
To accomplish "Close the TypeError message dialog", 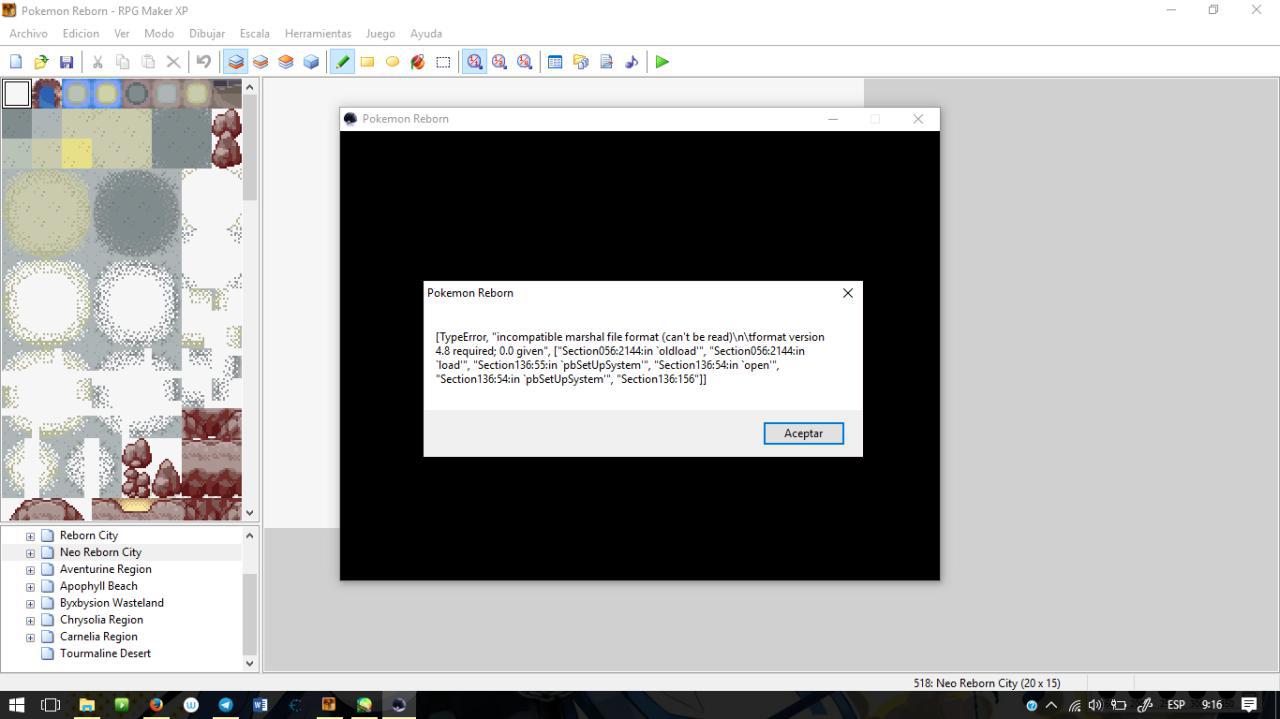I will [x=847, y=293].
